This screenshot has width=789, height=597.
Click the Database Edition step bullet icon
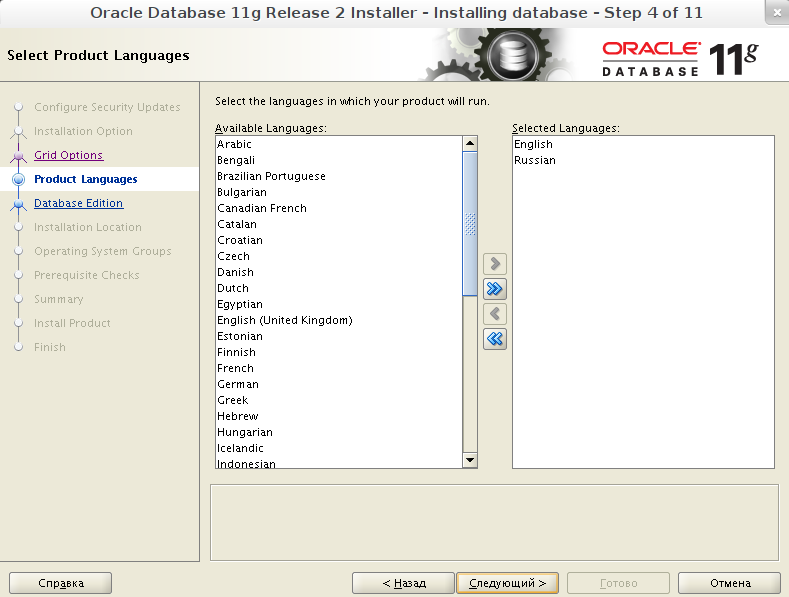click(x=17, y=204)
